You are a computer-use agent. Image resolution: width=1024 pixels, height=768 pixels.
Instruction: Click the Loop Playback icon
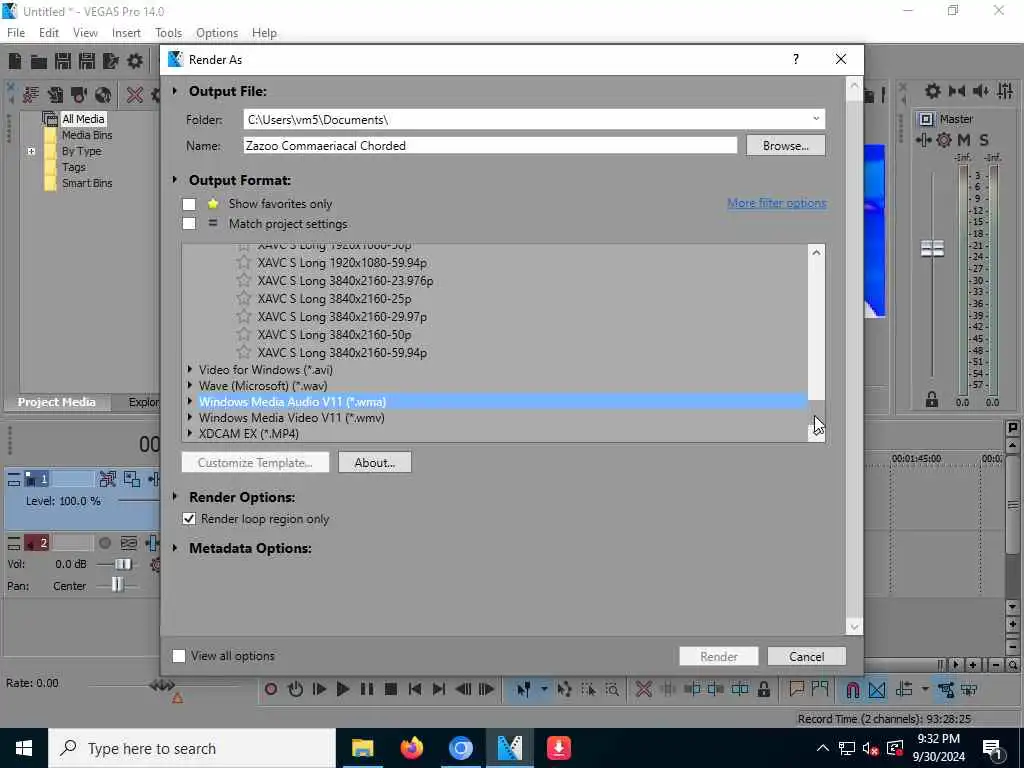[295, 689]
